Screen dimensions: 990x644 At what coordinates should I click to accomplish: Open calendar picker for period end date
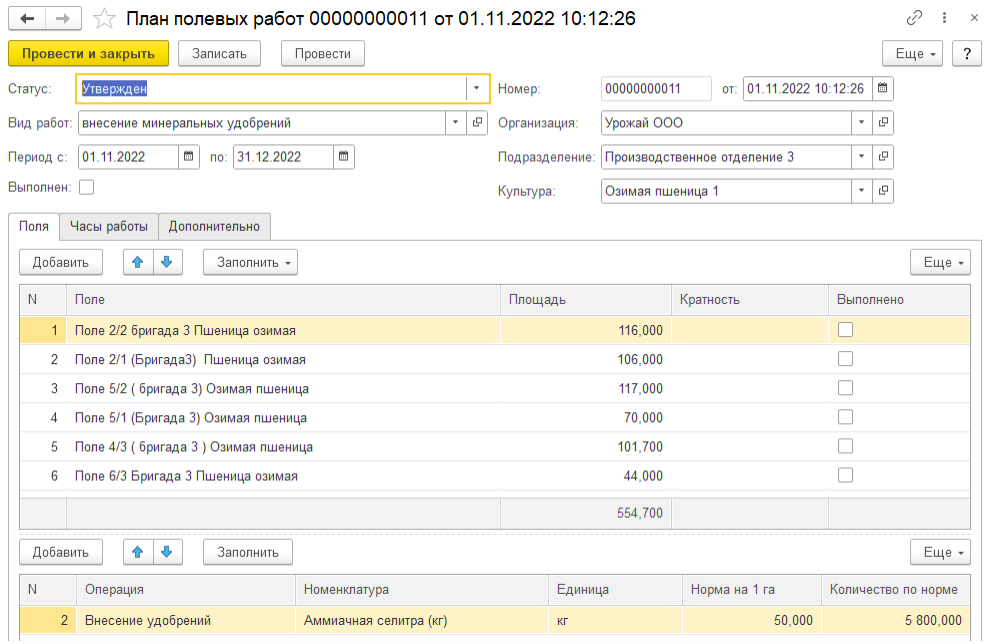pyautogui.click(x=343, y=157)
